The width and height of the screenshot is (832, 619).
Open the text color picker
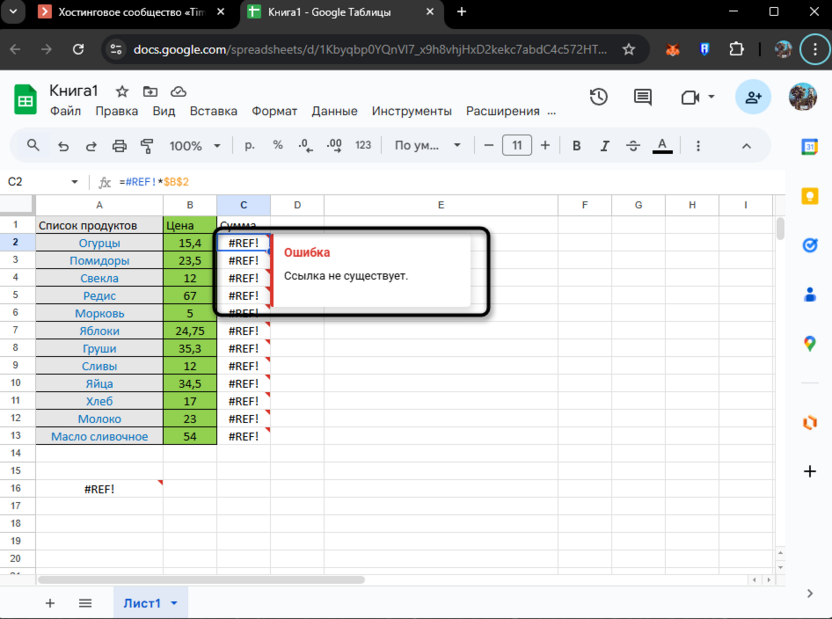pyautogui.click(x=662, y=145)
